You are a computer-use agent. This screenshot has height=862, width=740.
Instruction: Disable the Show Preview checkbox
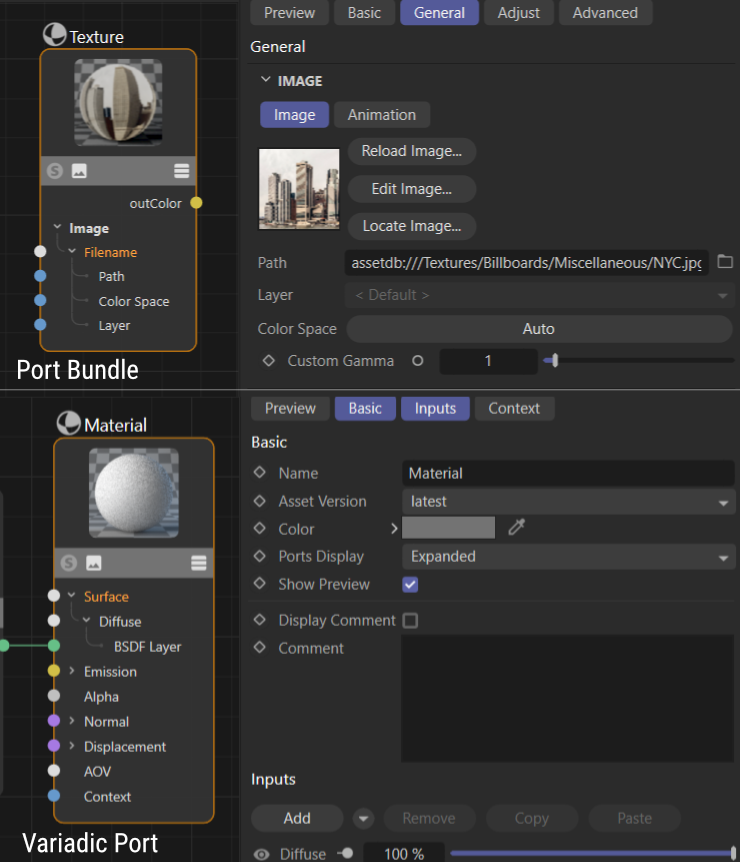[410, 584]
